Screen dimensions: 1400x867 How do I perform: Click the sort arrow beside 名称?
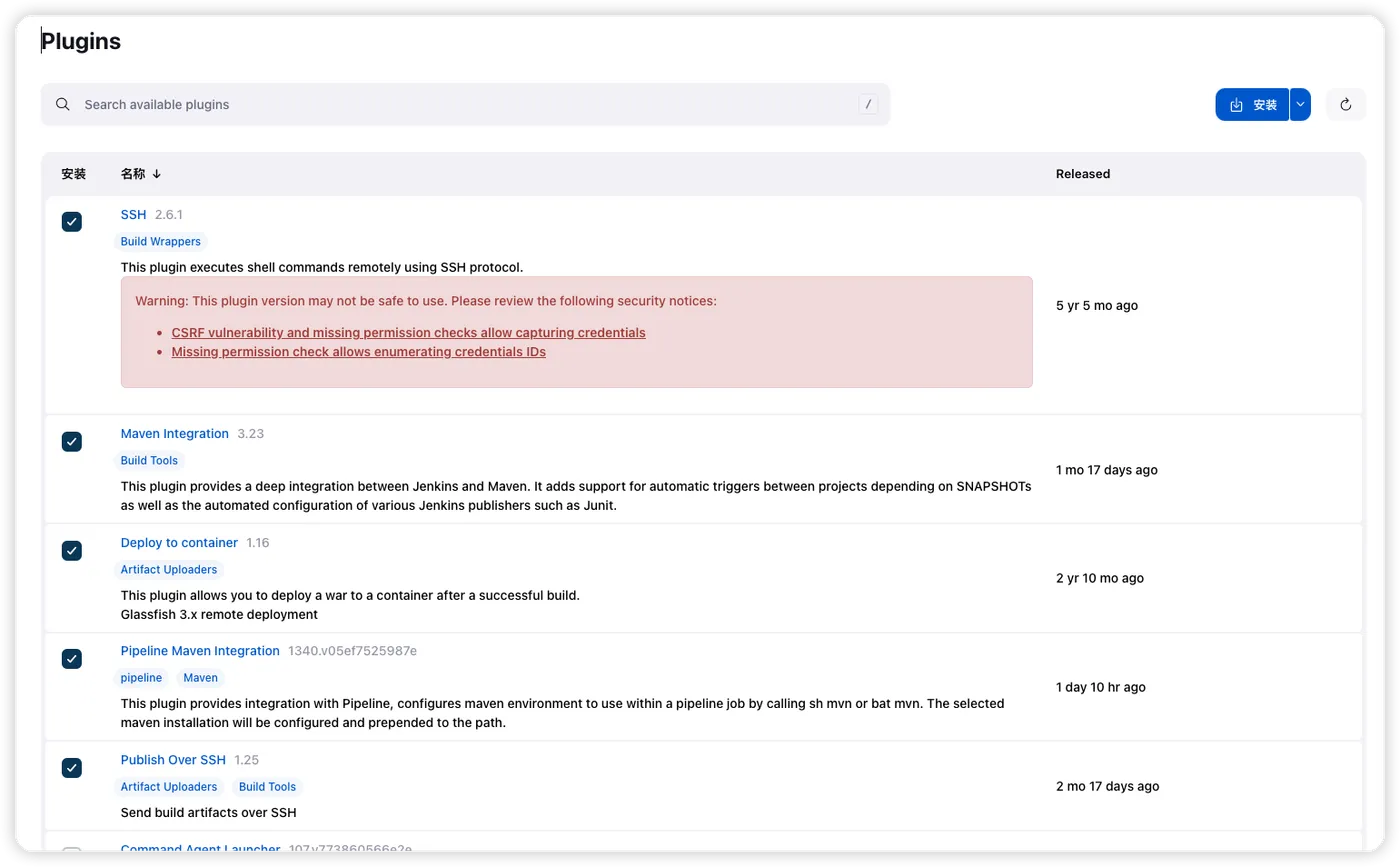click(x=157, y=174)
